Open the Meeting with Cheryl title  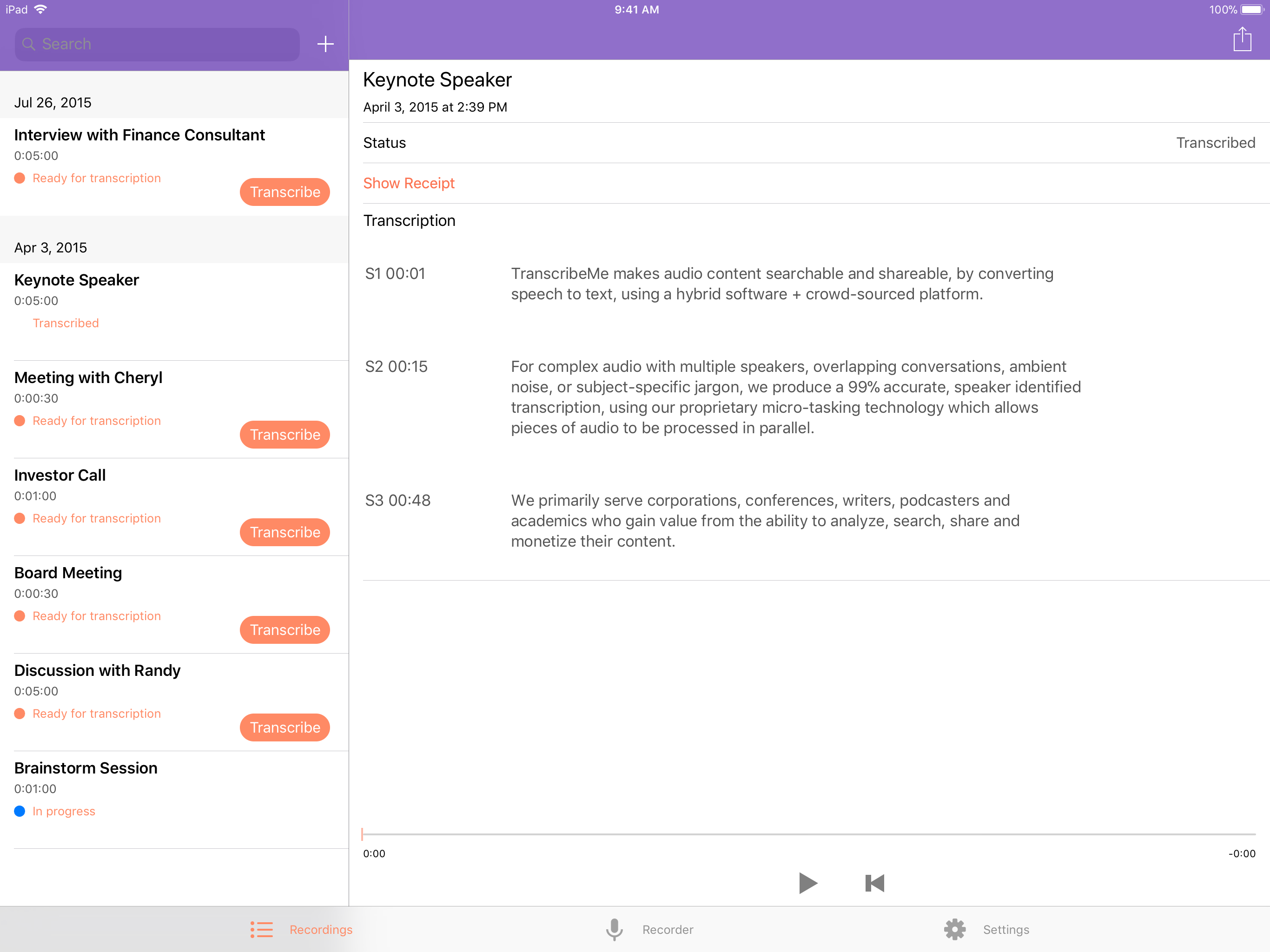(88, 378)
